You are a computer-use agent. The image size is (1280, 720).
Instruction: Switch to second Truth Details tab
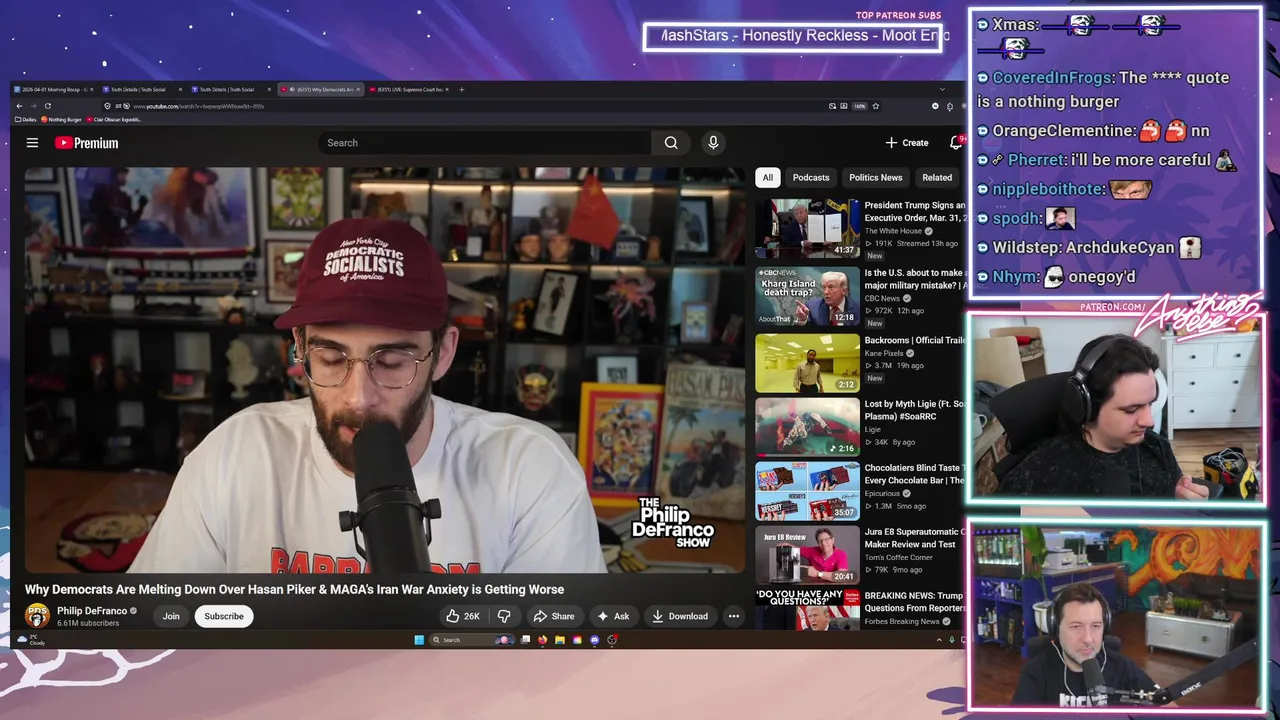(x=231, y=89)
